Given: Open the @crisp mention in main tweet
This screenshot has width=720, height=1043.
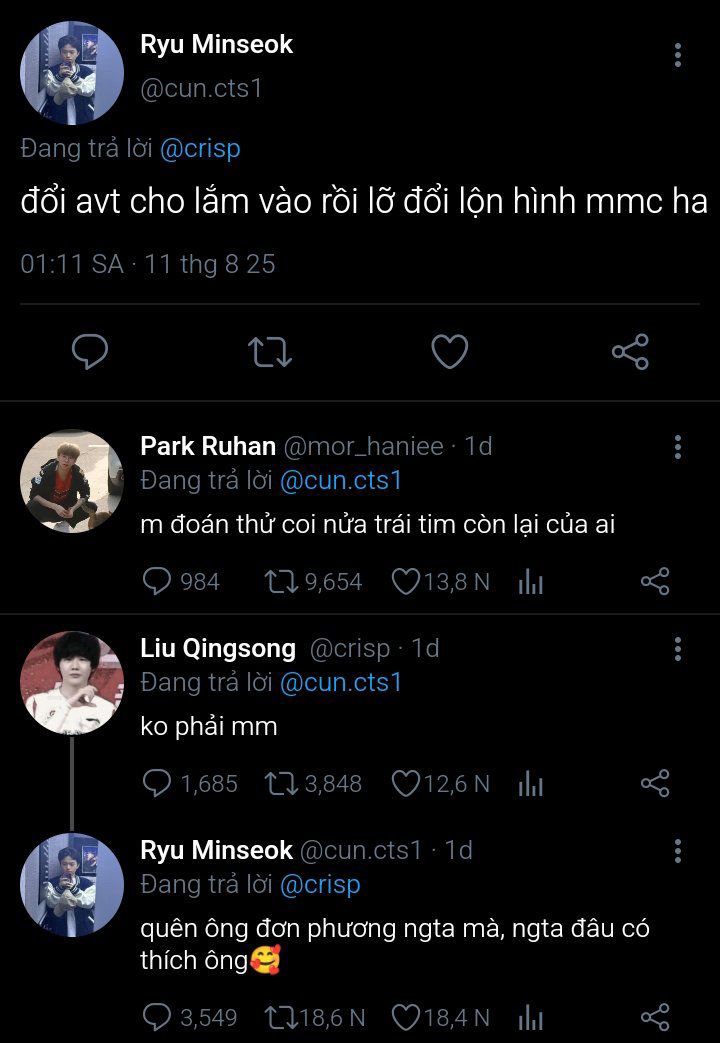Looking at the screenshot, I should tap(200, 149).
